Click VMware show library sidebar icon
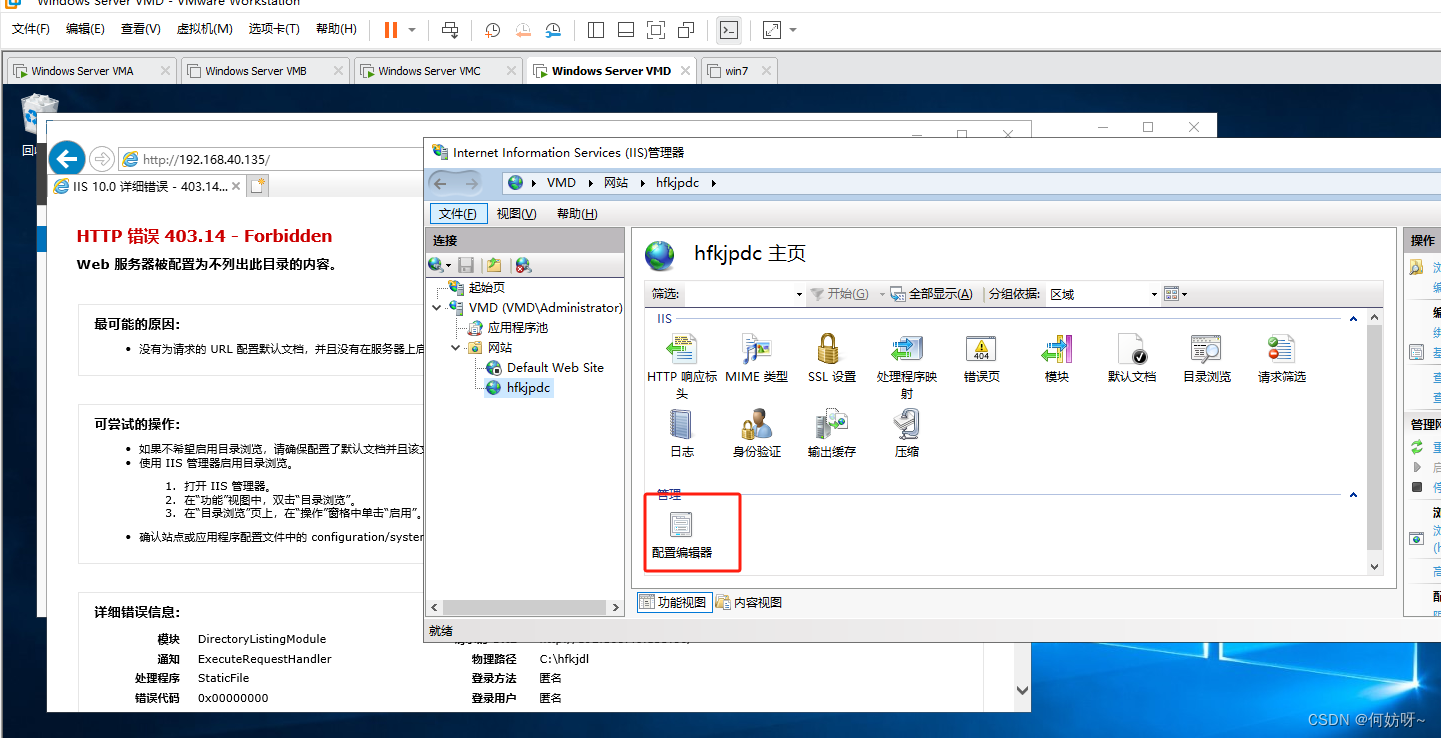The image size is (1441, 738). (596, 30)
